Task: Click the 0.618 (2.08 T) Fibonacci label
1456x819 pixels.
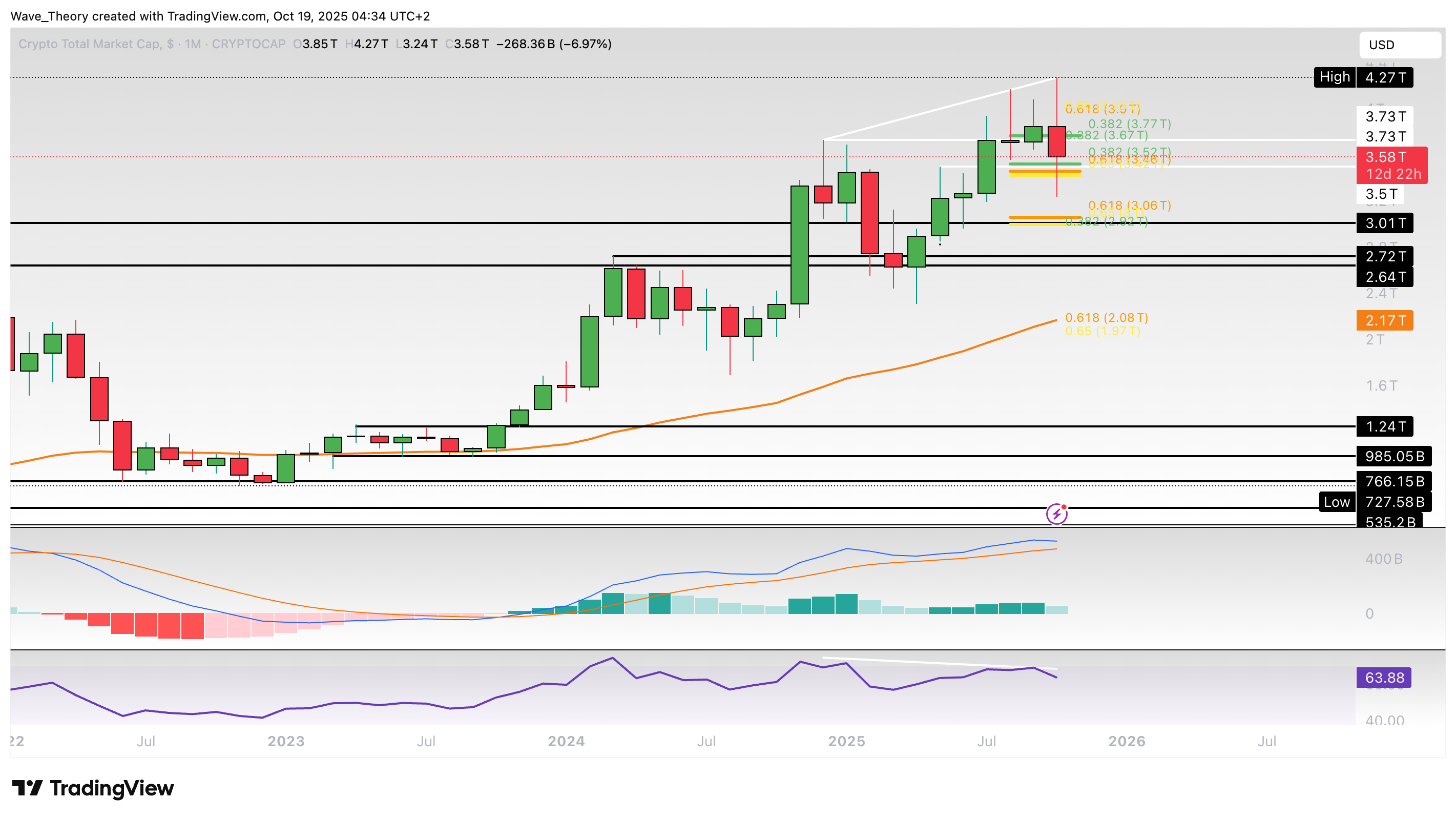Action: 1106,318
